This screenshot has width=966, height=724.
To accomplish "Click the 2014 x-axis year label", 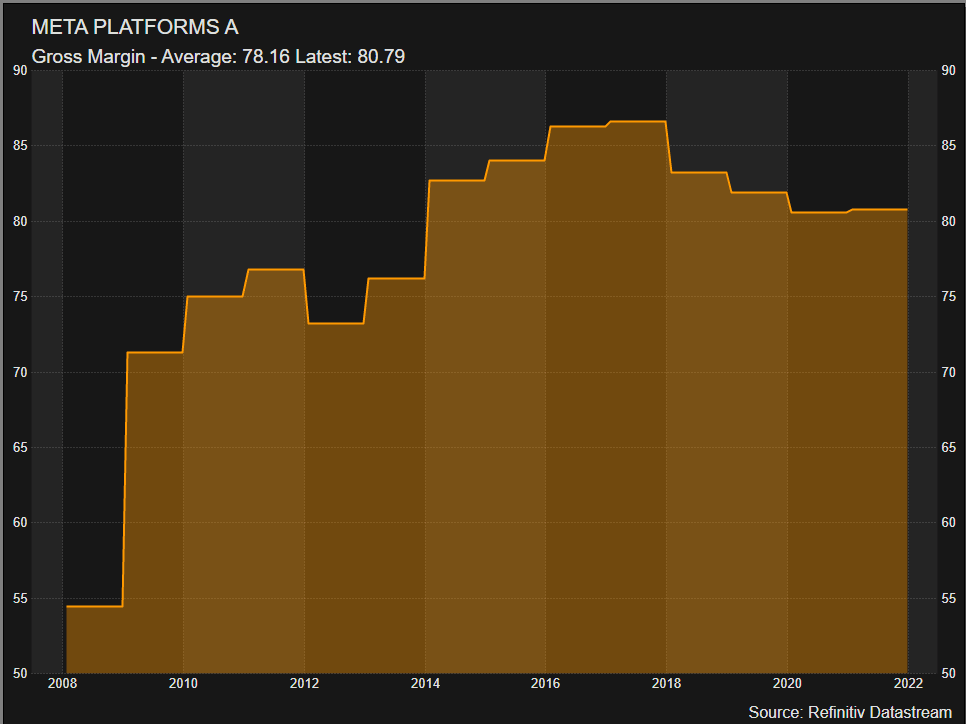I will tap(425, 683).
